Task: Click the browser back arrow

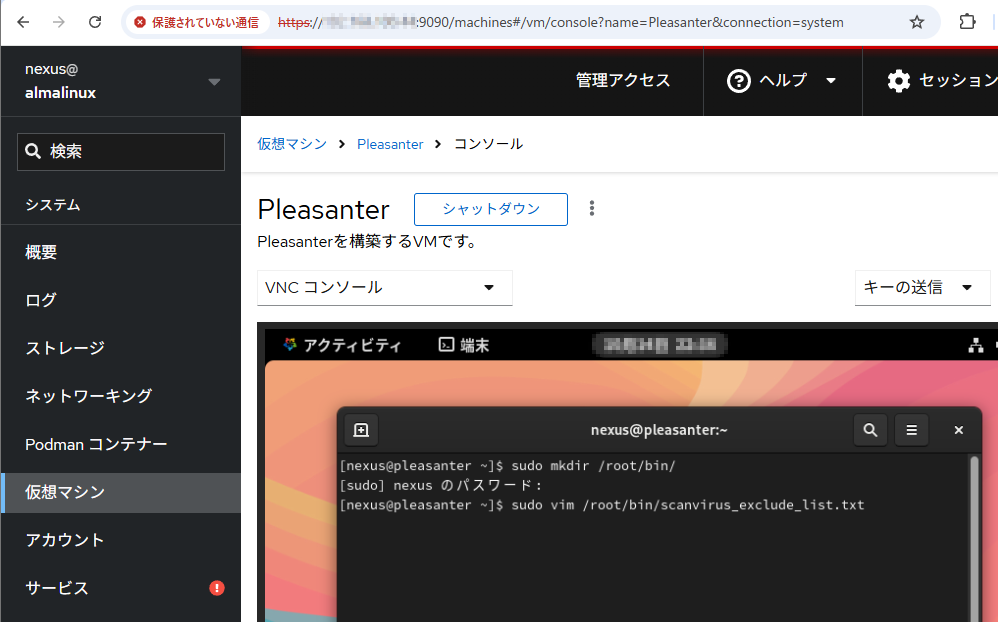Action: pos(23,22)
